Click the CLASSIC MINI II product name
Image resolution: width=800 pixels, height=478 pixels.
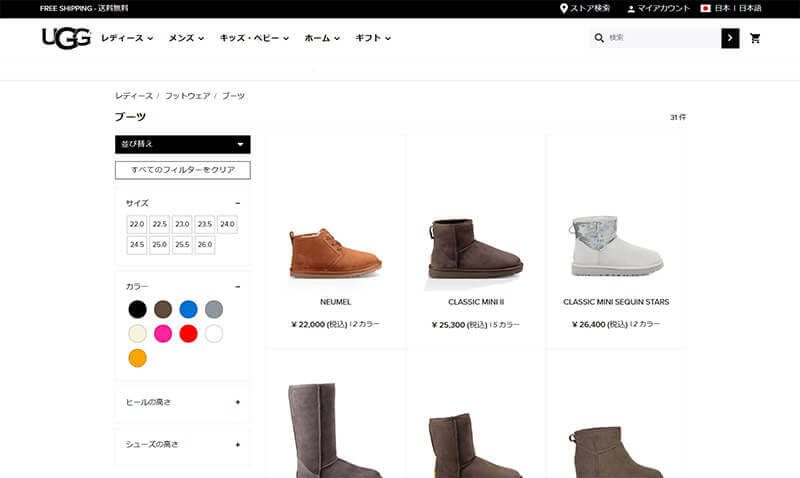coord(476,302)
